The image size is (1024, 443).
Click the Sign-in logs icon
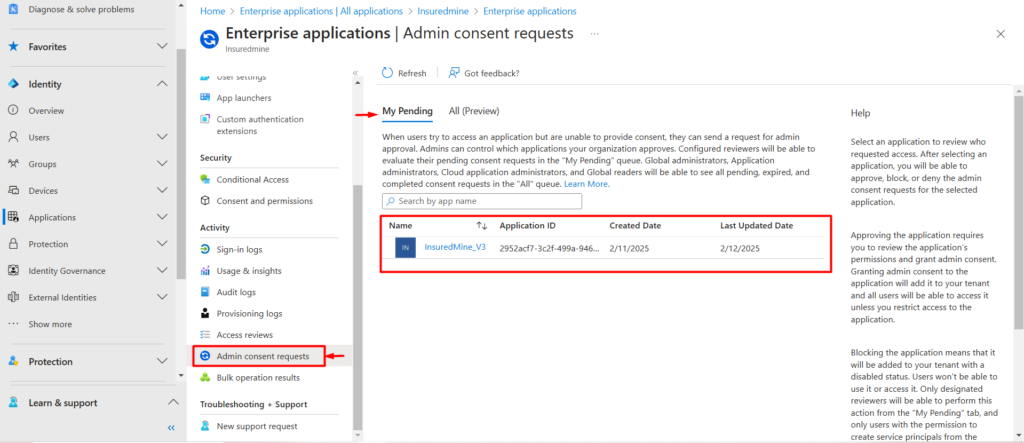pyautogui.click(x=205, y=250)
